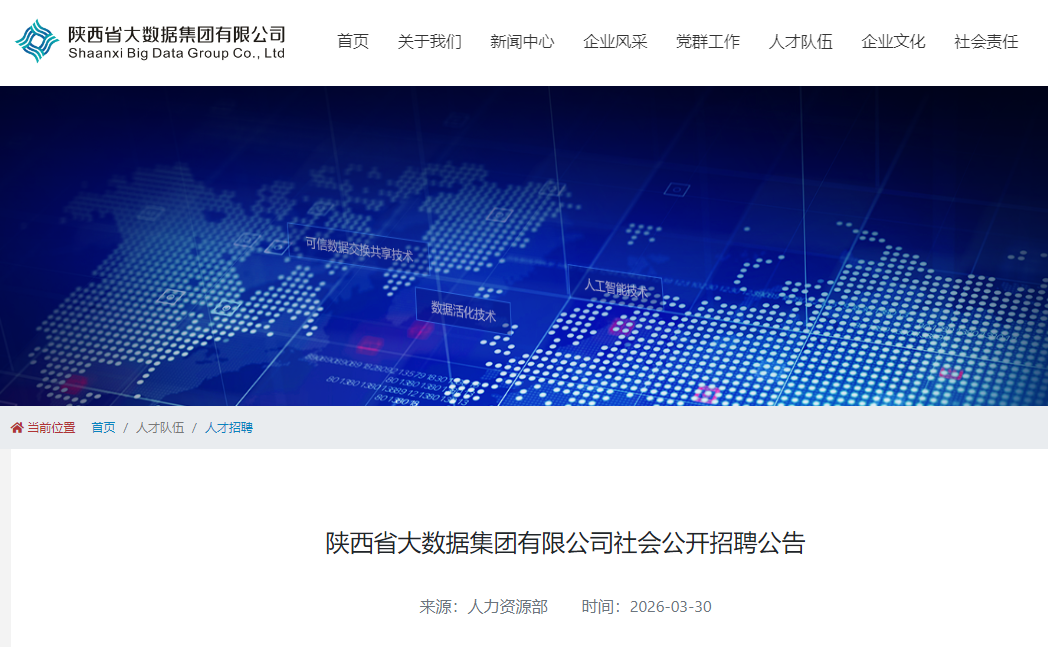Viewport: 1048px width, 647px height.
Task: Click the 人才队伍 breadcrumb link
Action: [160, 428]
